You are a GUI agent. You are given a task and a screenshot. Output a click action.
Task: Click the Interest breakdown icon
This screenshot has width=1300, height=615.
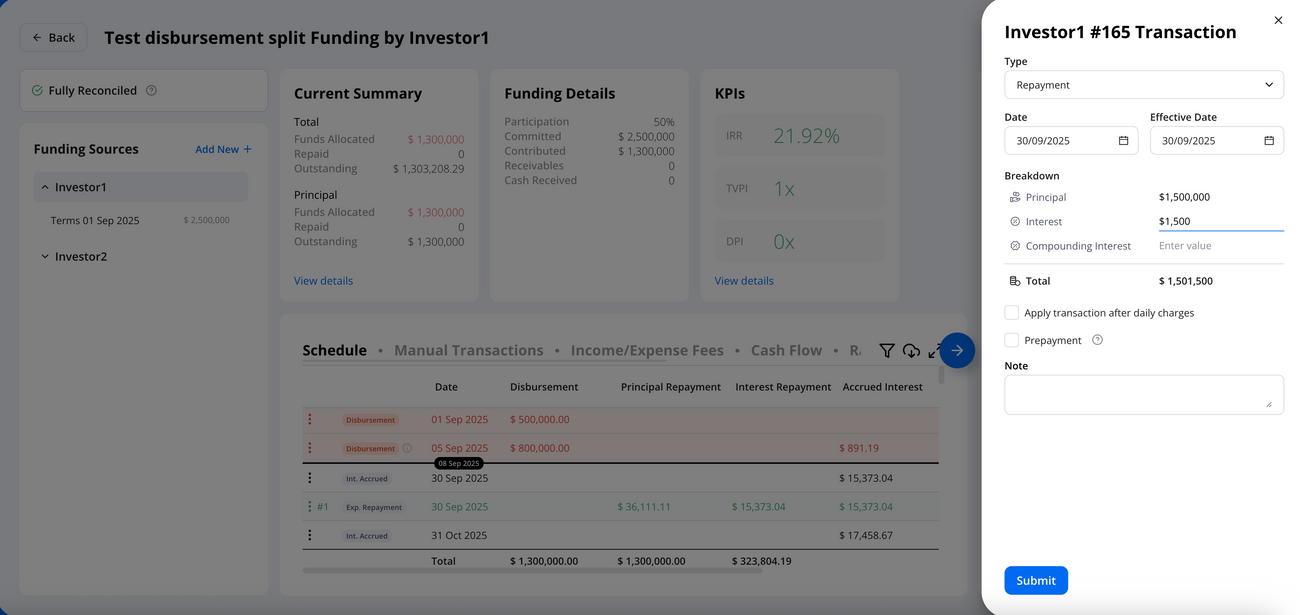[x=1015, y=222]
